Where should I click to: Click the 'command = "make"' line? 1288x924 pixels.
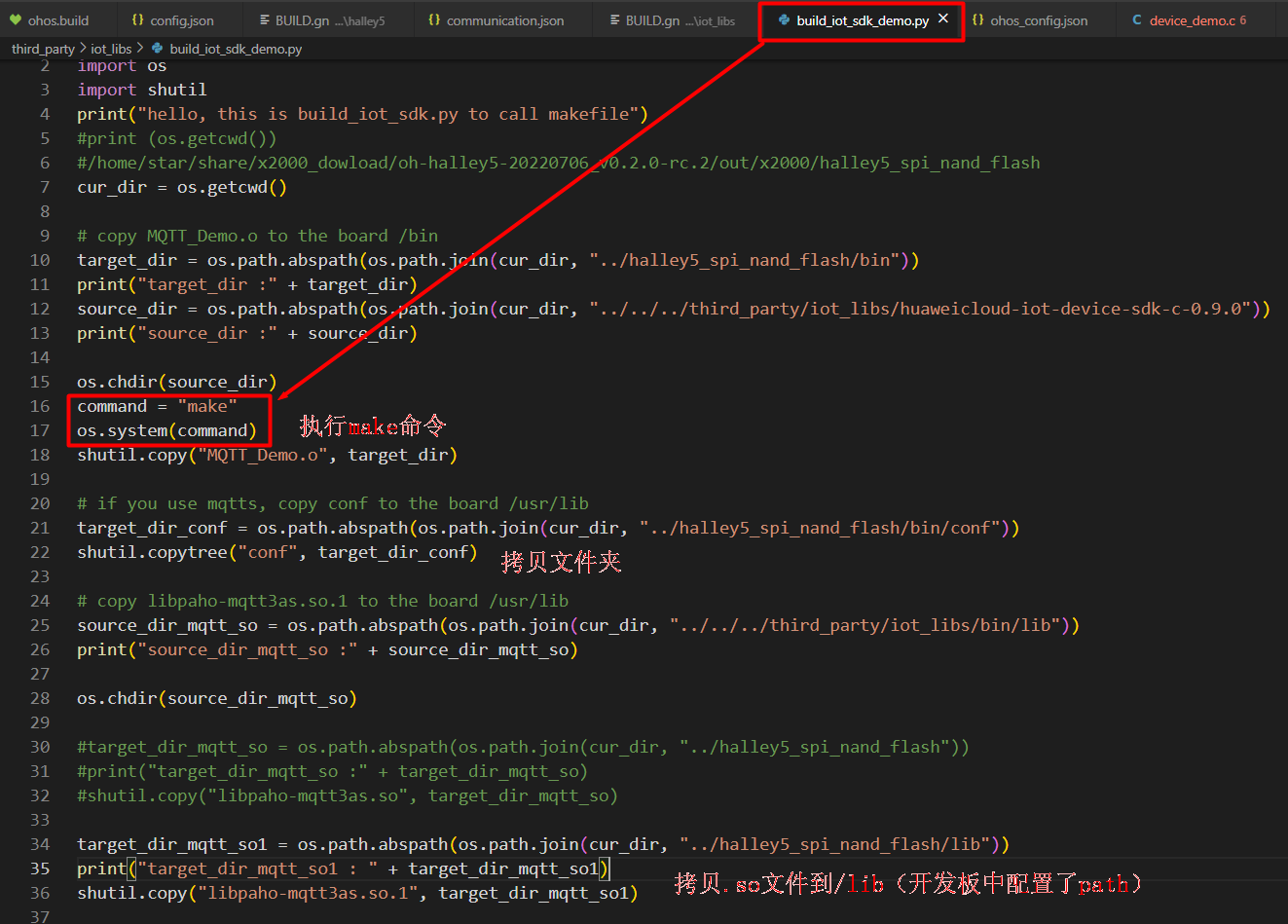click(157, 406)
